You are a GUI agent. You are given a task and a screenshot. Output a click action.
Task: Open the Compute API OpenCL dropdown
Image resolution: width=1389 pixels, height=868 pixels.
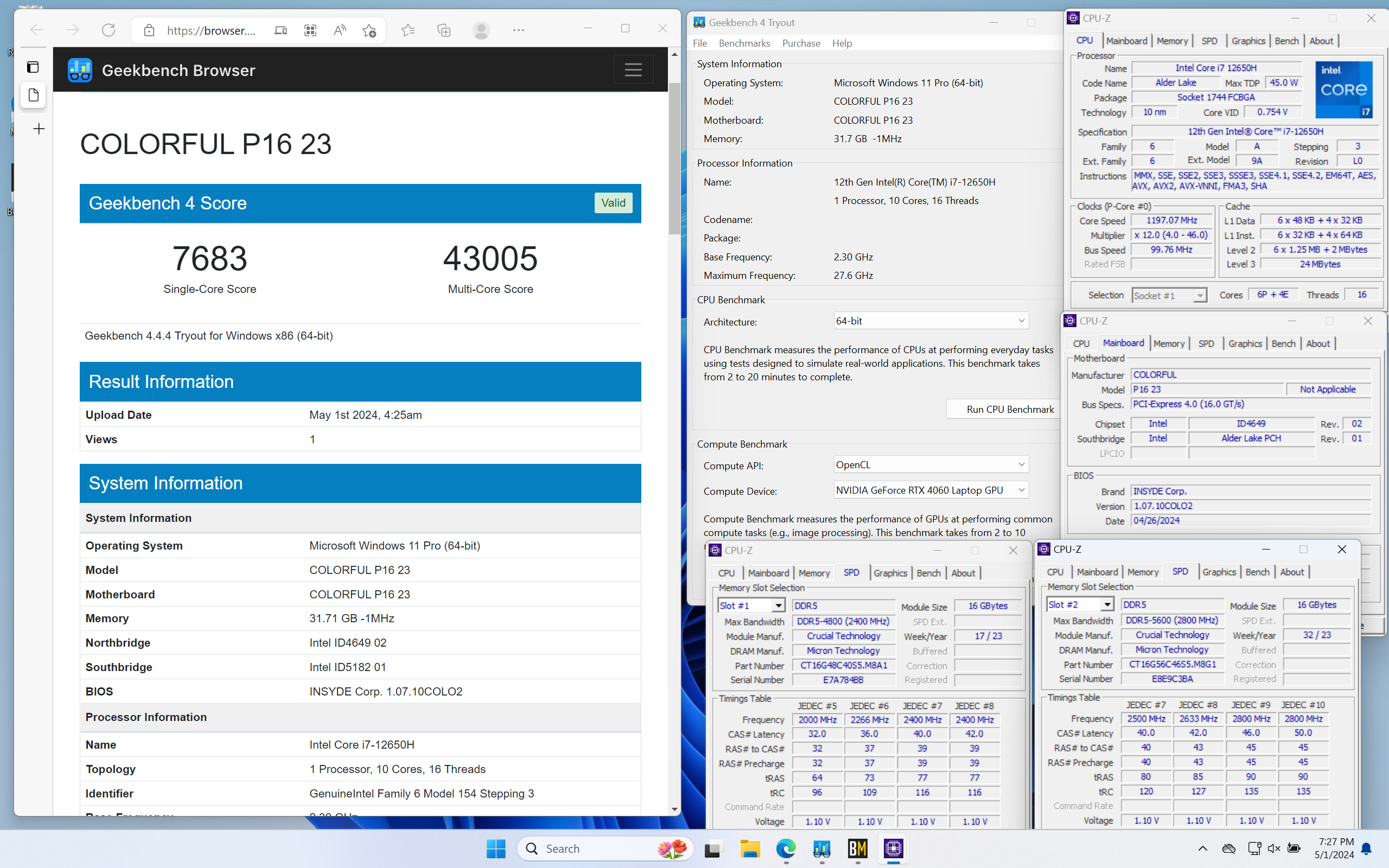pyautogui.click(x=931, y=464)
